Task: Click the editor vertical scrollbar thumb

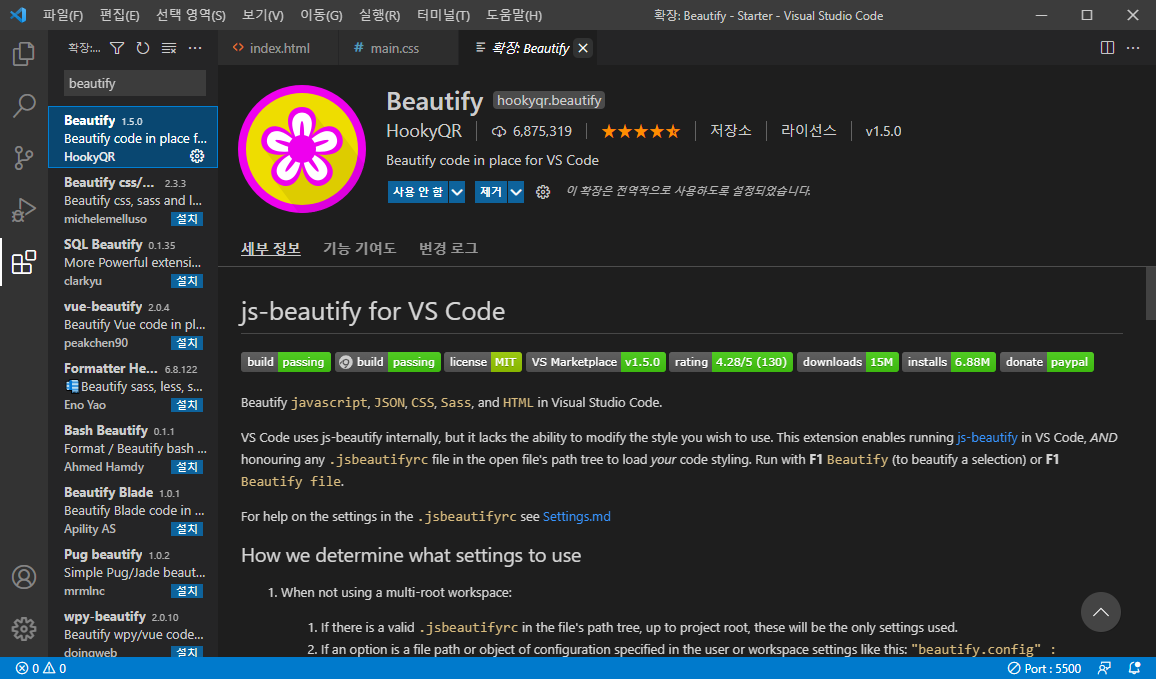Action: [1150, 293]
